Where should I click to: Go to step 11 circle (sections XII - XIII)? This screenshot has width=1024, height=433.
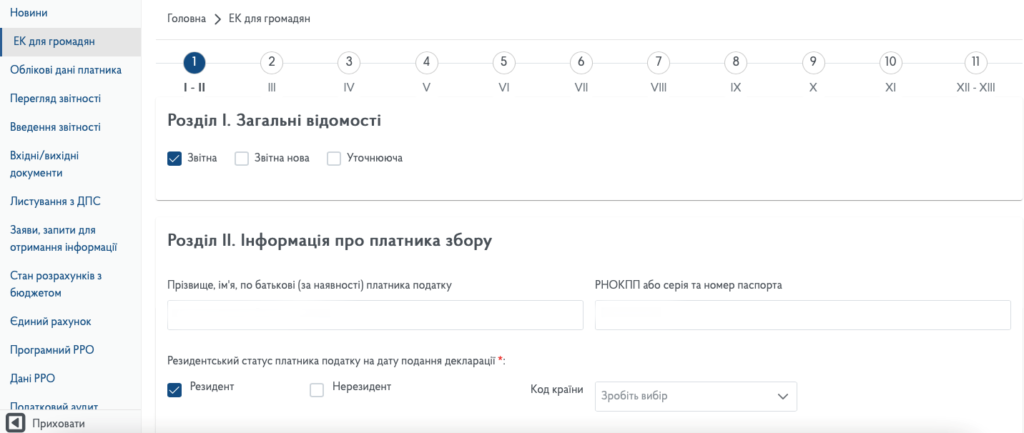[976, 63]
